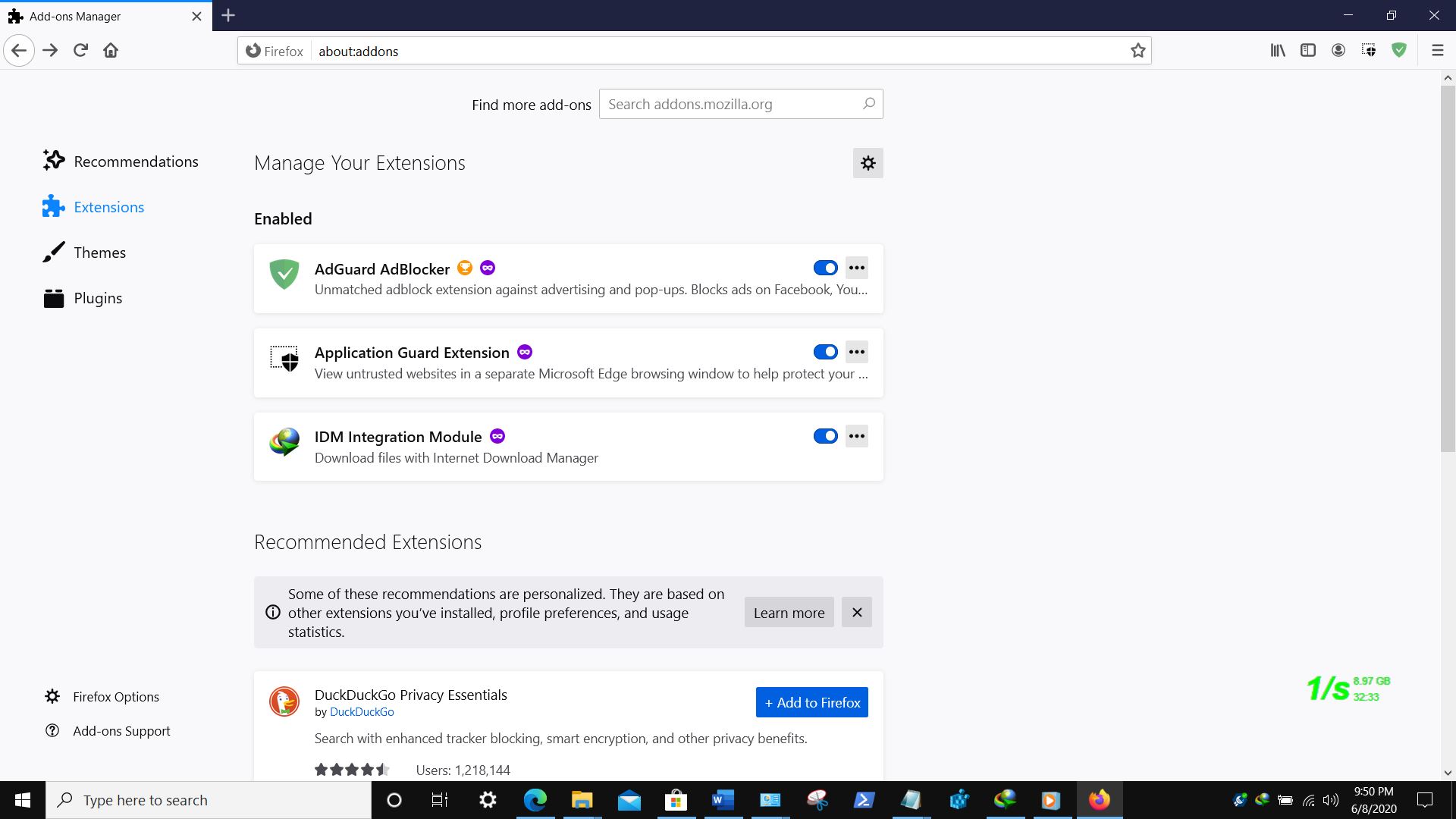This screenshot has height=819, width=1456.
Task: Click the search magnifier icon in add-ons search
Action: (x=869, y=104)
